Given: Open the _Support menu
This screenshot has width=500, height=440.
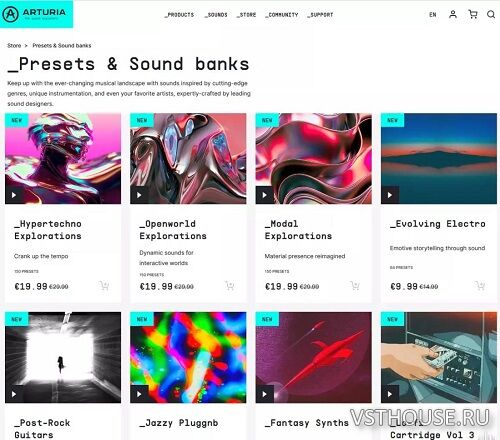Looking at the screenshot, I should (x=320, y=15).
